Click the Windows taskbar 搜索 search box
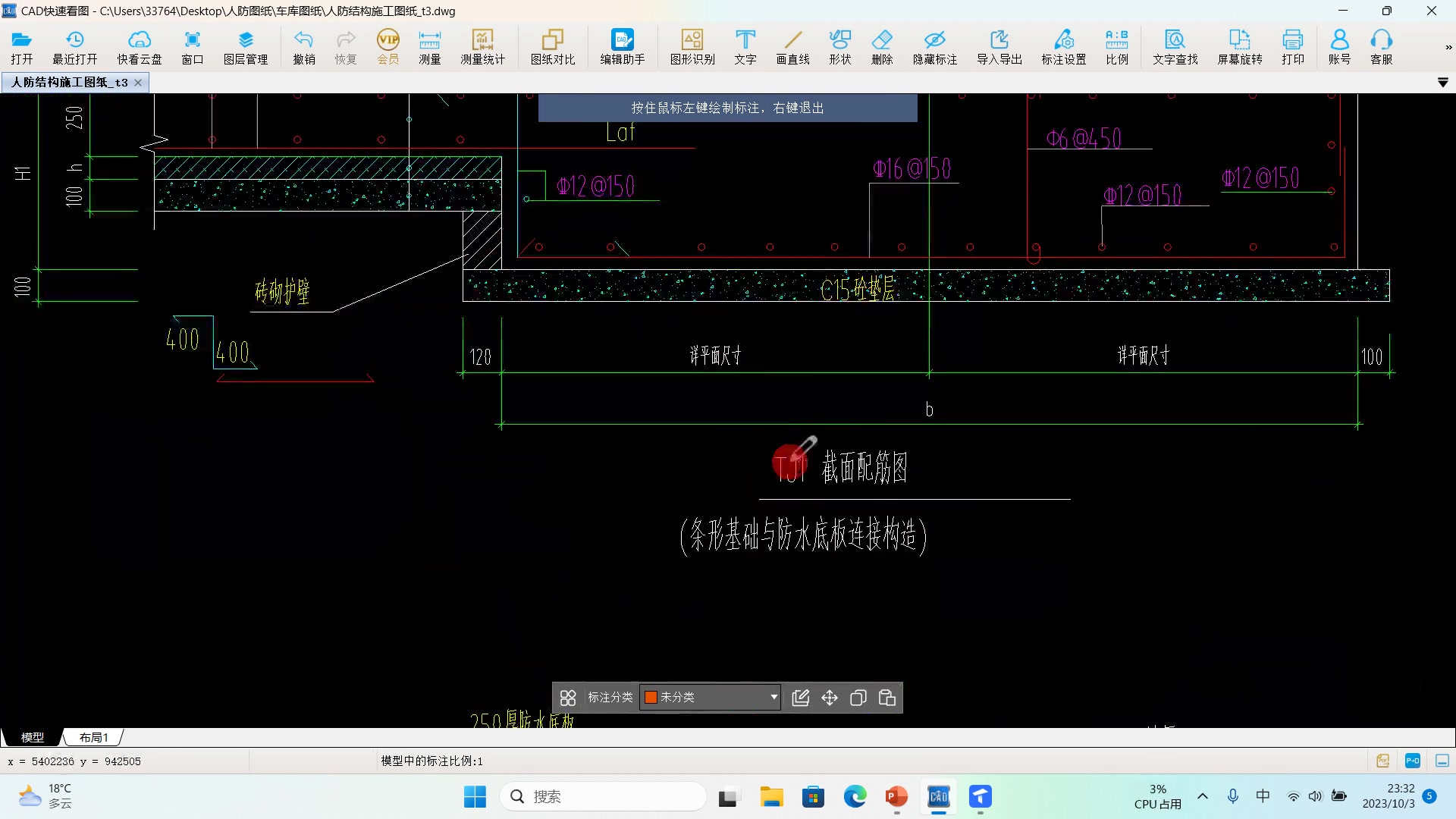The height and width of the screenshot is (819, 1456). click(x=603, y=796)
